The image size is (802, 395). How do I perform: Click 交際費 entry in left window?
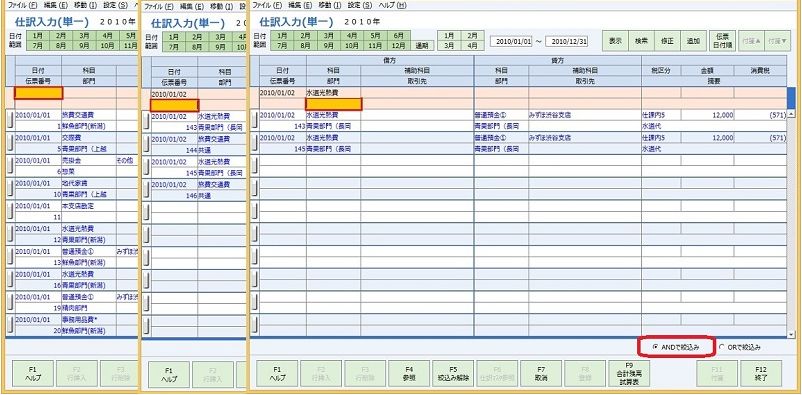click(x=72, y=138)
